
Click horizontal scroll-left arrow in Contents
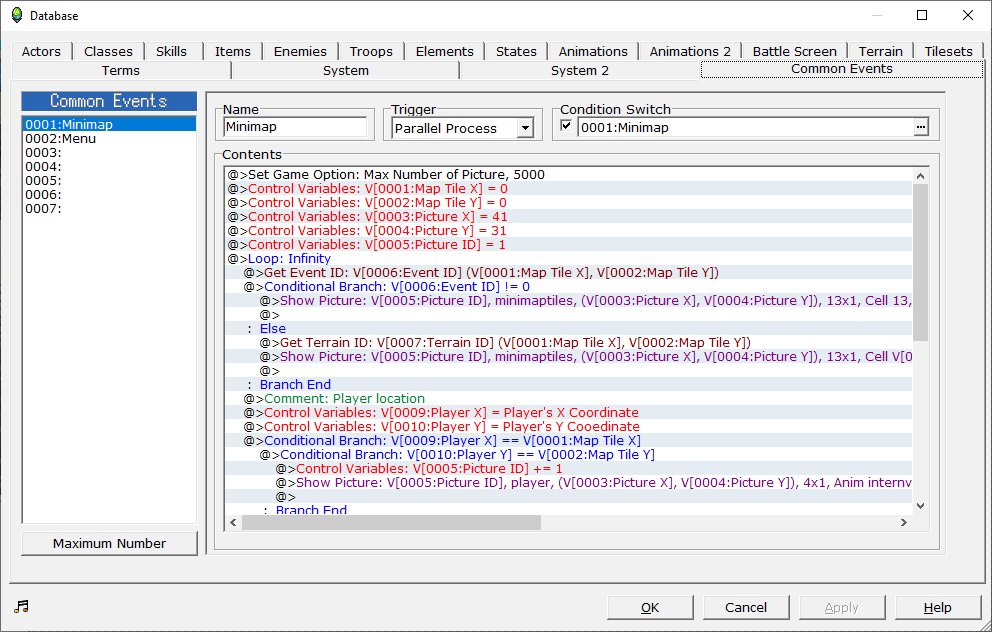[233, 522]
